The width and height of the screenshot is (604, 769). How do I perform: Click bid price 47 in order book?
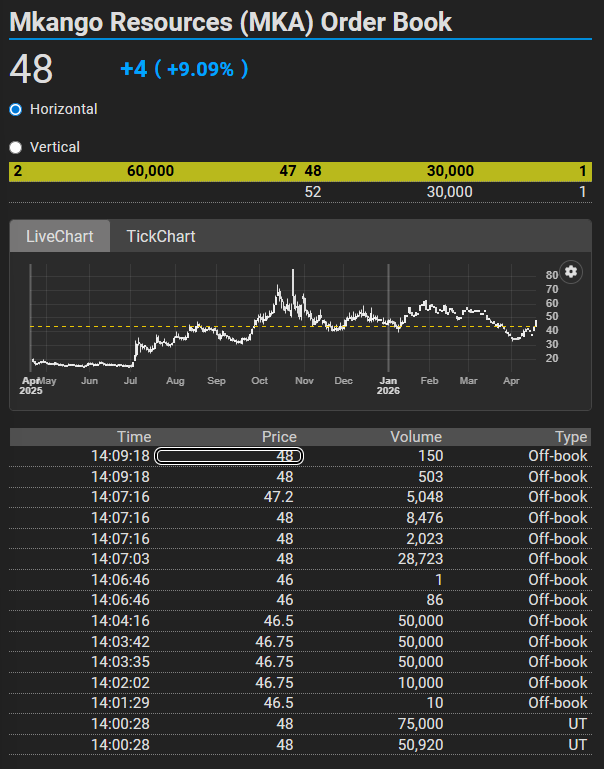pyautogui.click(x=288, y=171)
